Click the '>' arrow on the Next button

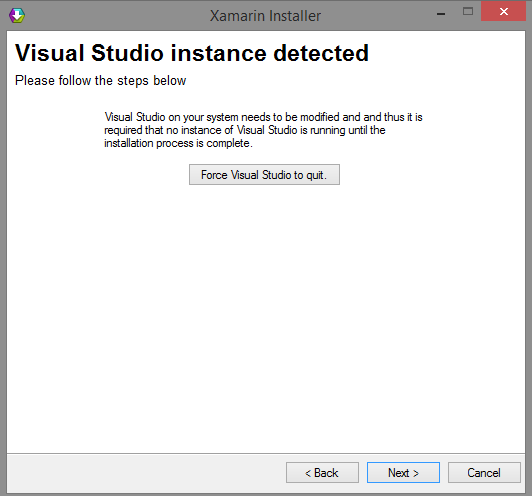[x=416, y=473]
